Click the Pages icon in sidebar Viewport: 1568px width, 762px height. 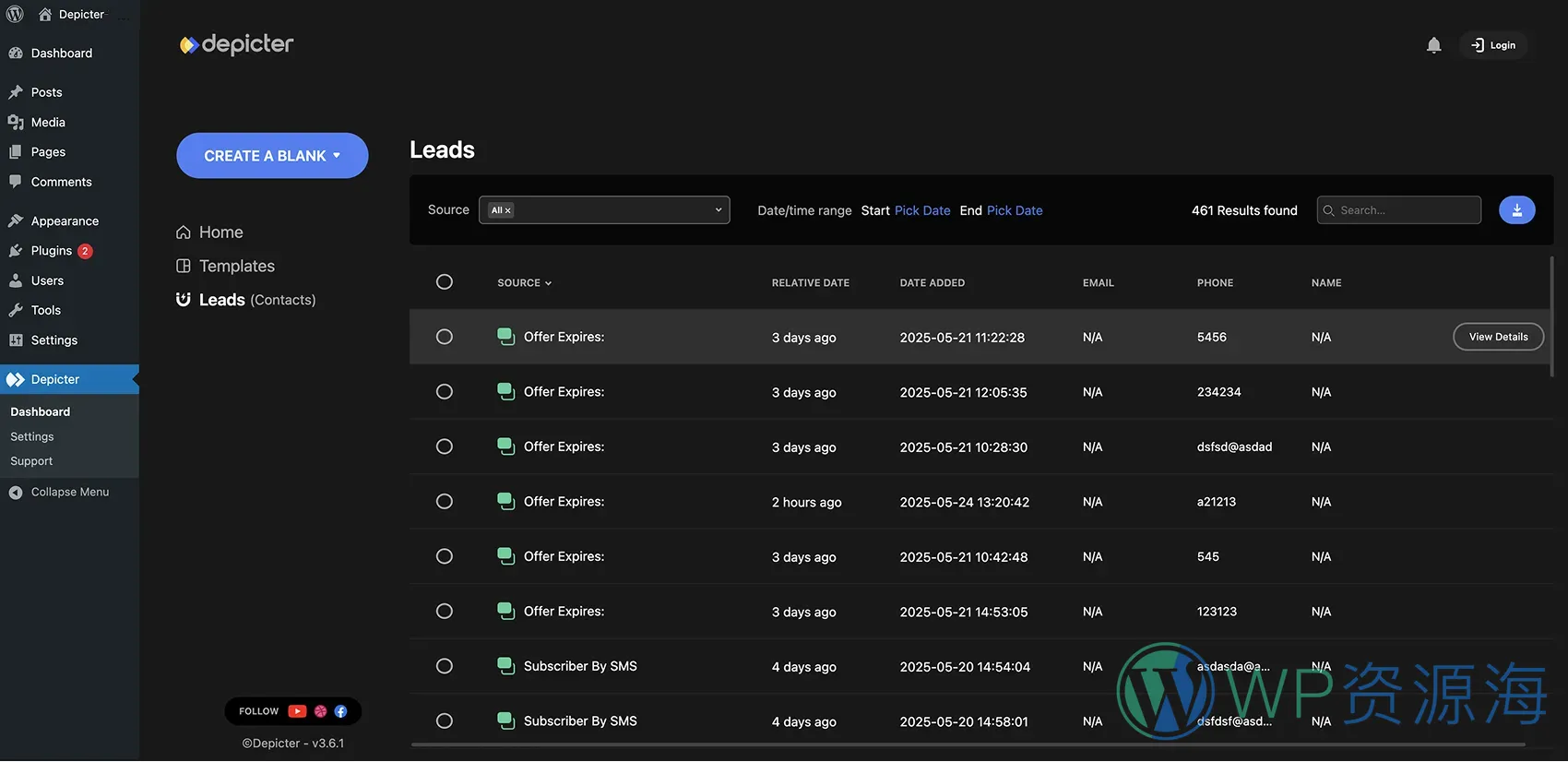(x=16, y=152)
